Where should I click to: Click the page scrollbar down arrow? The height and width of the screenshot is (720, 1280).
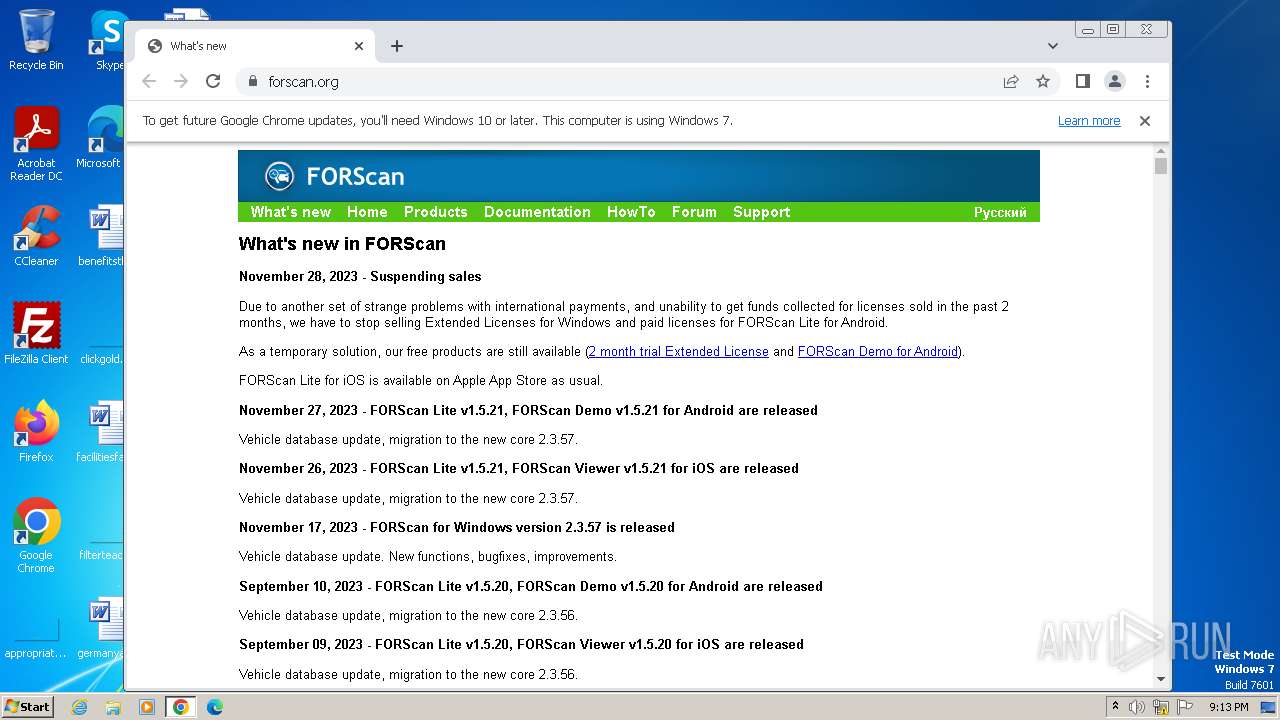click(x=1161, y=679)
